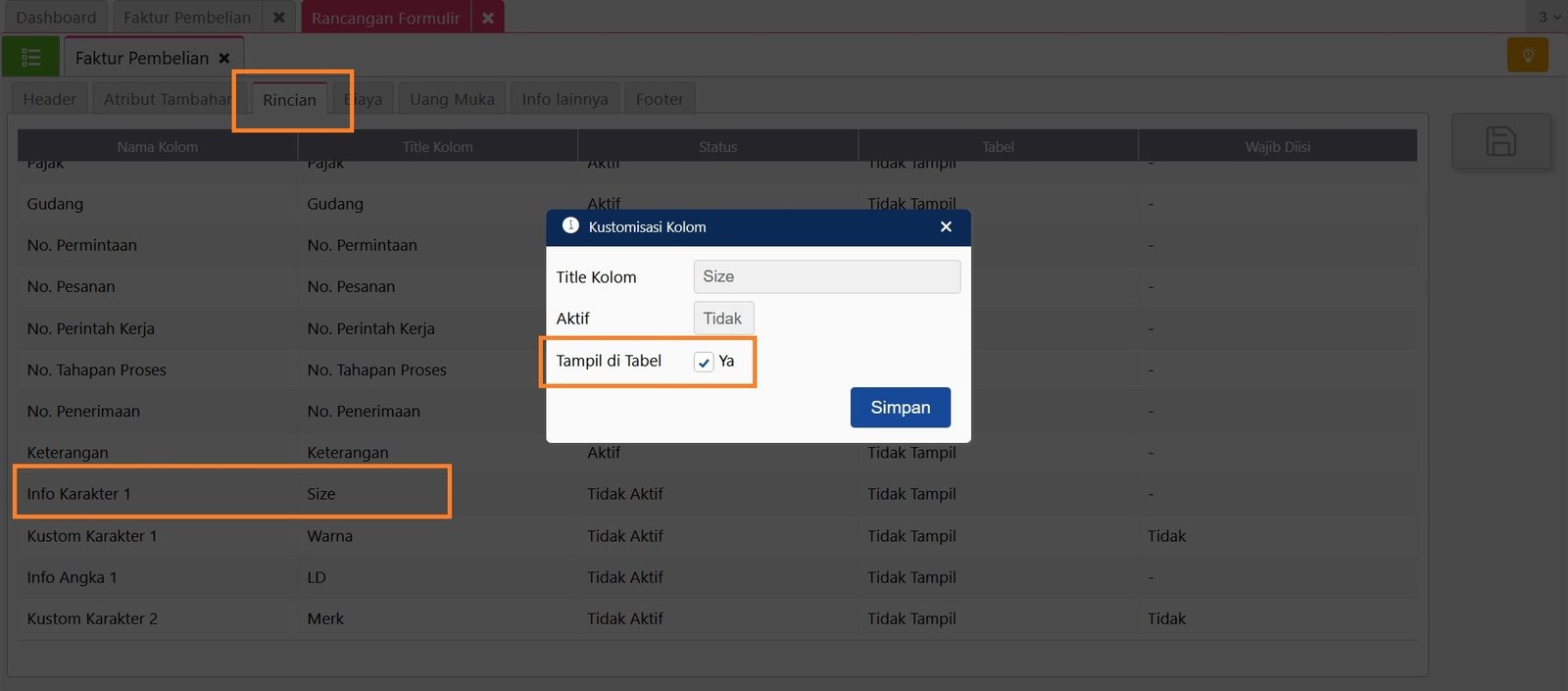Open the Dashboard tab
Screen dimensions: 1568x691
pos(56,18)
